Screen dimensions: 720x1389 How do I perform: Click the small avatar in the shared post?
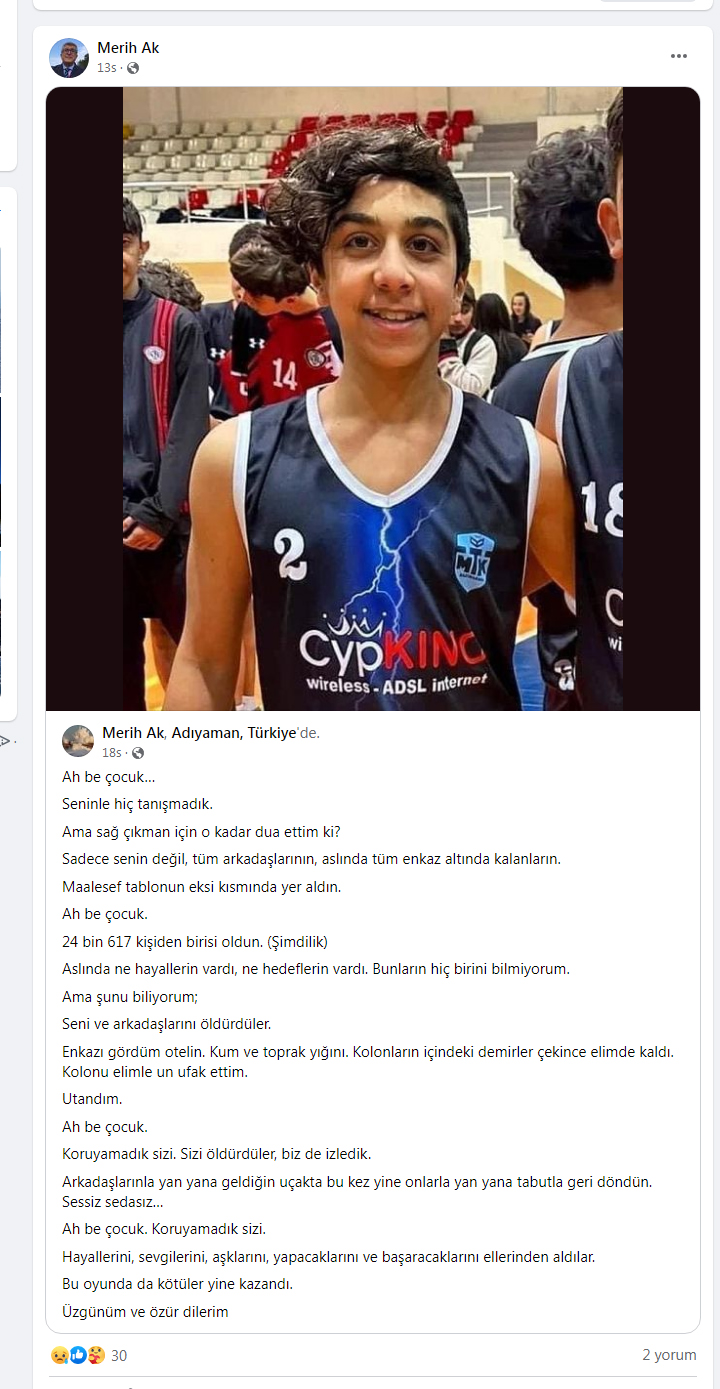click(78, 741)
